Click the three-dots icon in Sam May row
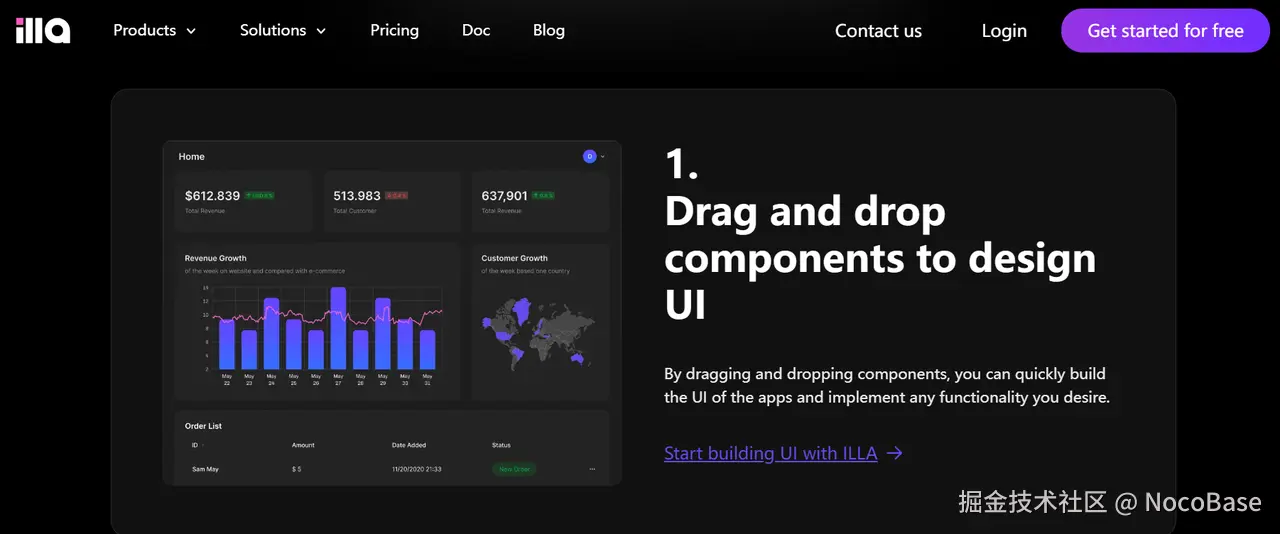This screenshot has height=534, width=1280. [592, 469]
